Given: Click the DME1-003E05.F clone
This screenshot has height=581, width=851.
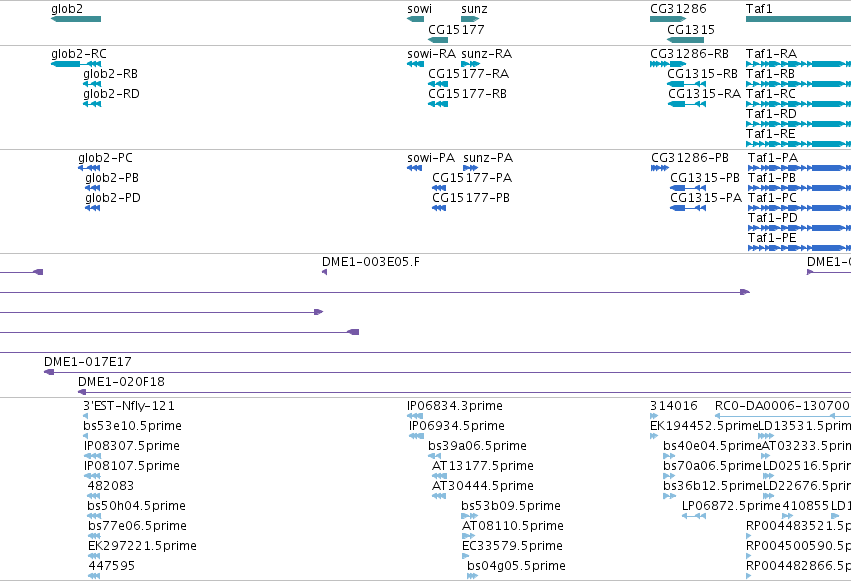Looking at the screenshot, I should (371, 263).
